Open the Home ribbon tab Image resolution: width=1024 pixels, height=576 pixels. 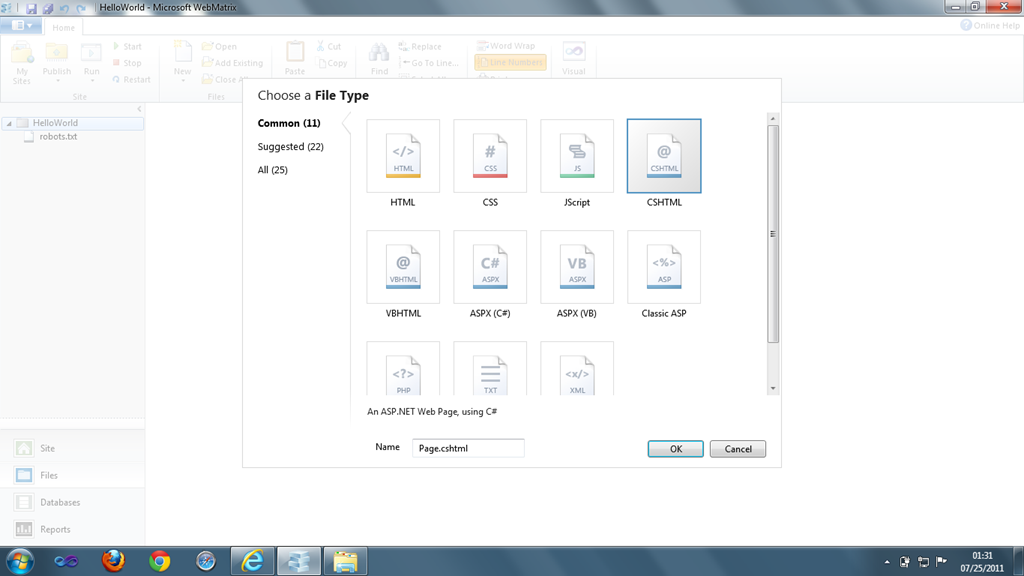[x=63, y=27]
